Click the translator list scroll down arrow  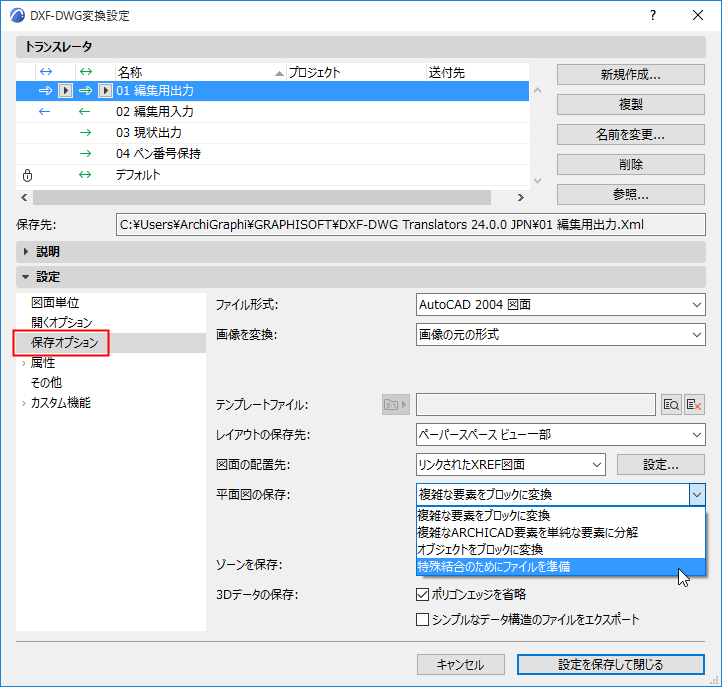tap(537, 181)
